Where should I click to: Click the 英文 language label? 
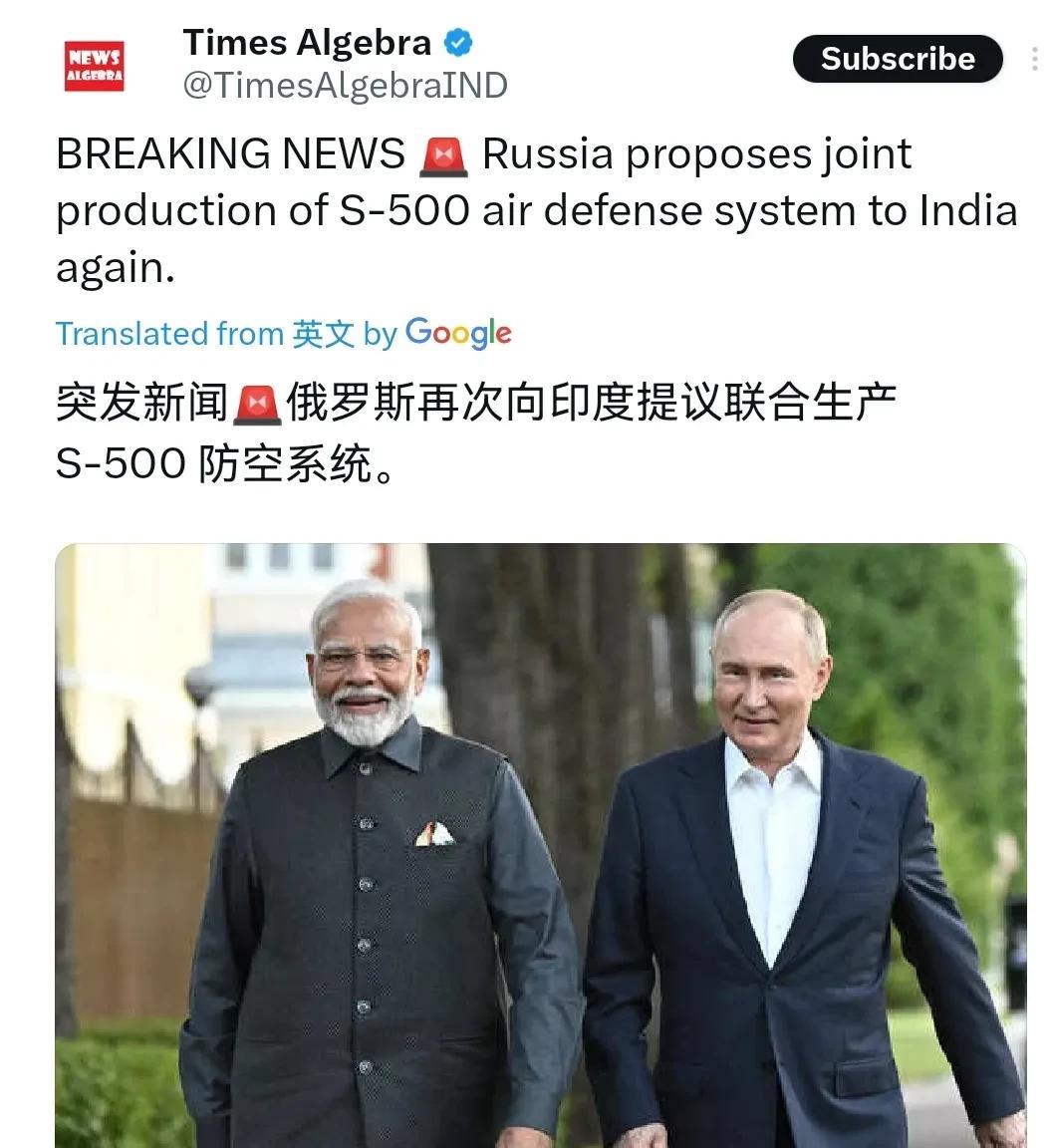click(323, 335)
